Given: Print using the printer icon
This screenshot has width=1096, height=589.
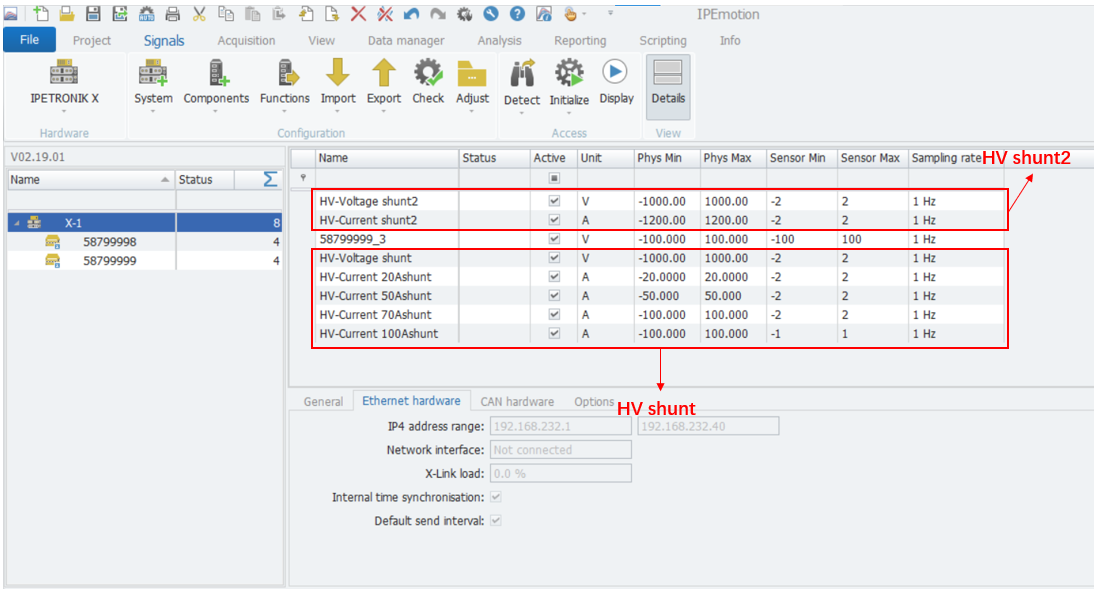Looking at the screenshot, I should [173, 13].
